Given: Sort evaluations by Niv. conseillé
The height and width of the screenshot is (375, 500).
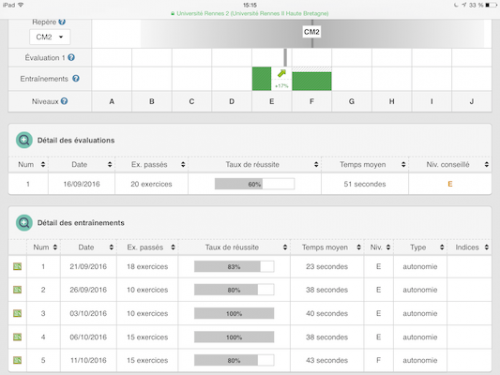Looking at the screenshot, I should click(x=487, y=164).
